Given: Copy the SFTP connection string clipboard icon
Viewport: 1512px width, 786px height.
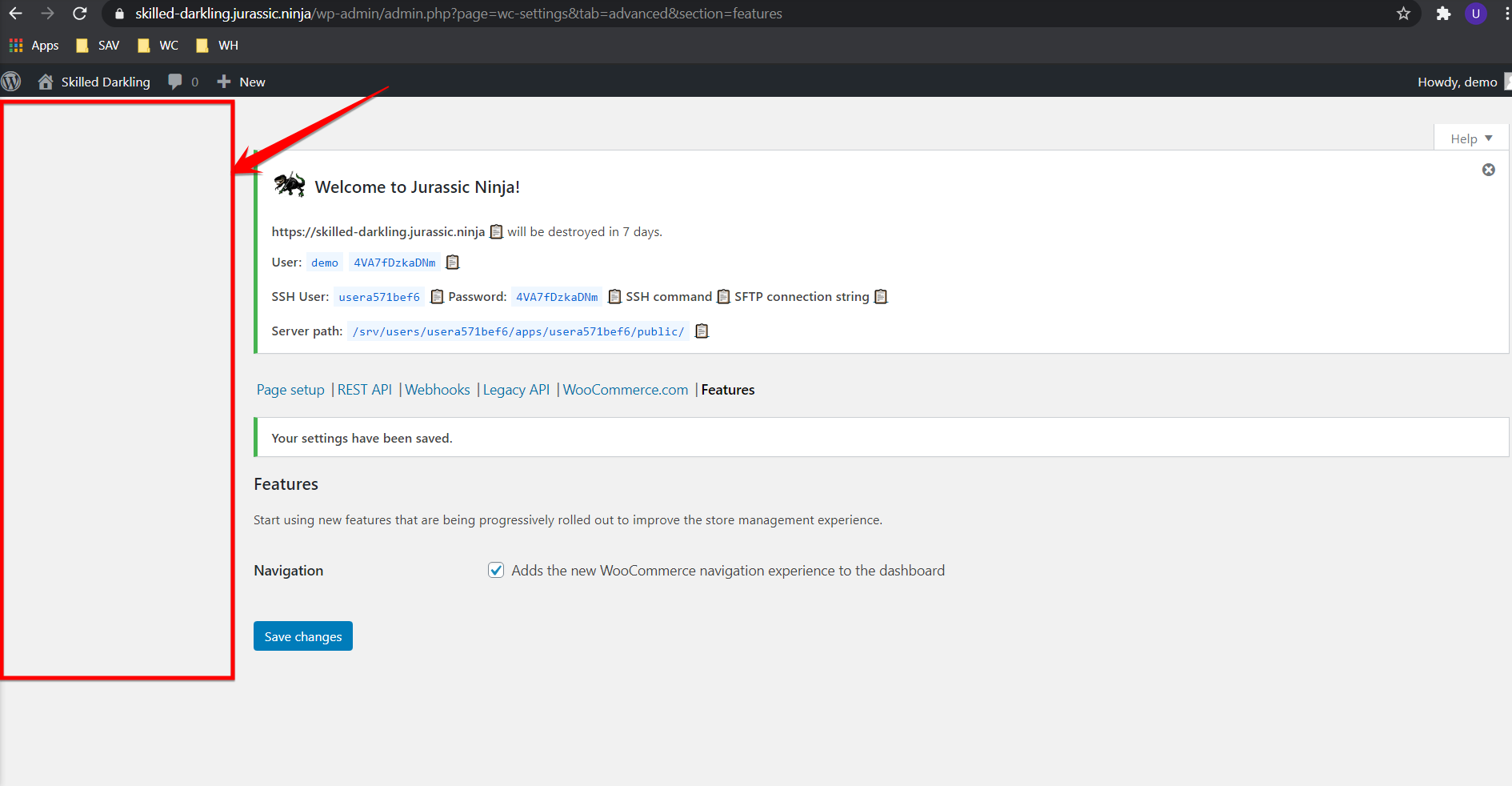Looking at the screenshot, I should point(881,296).
